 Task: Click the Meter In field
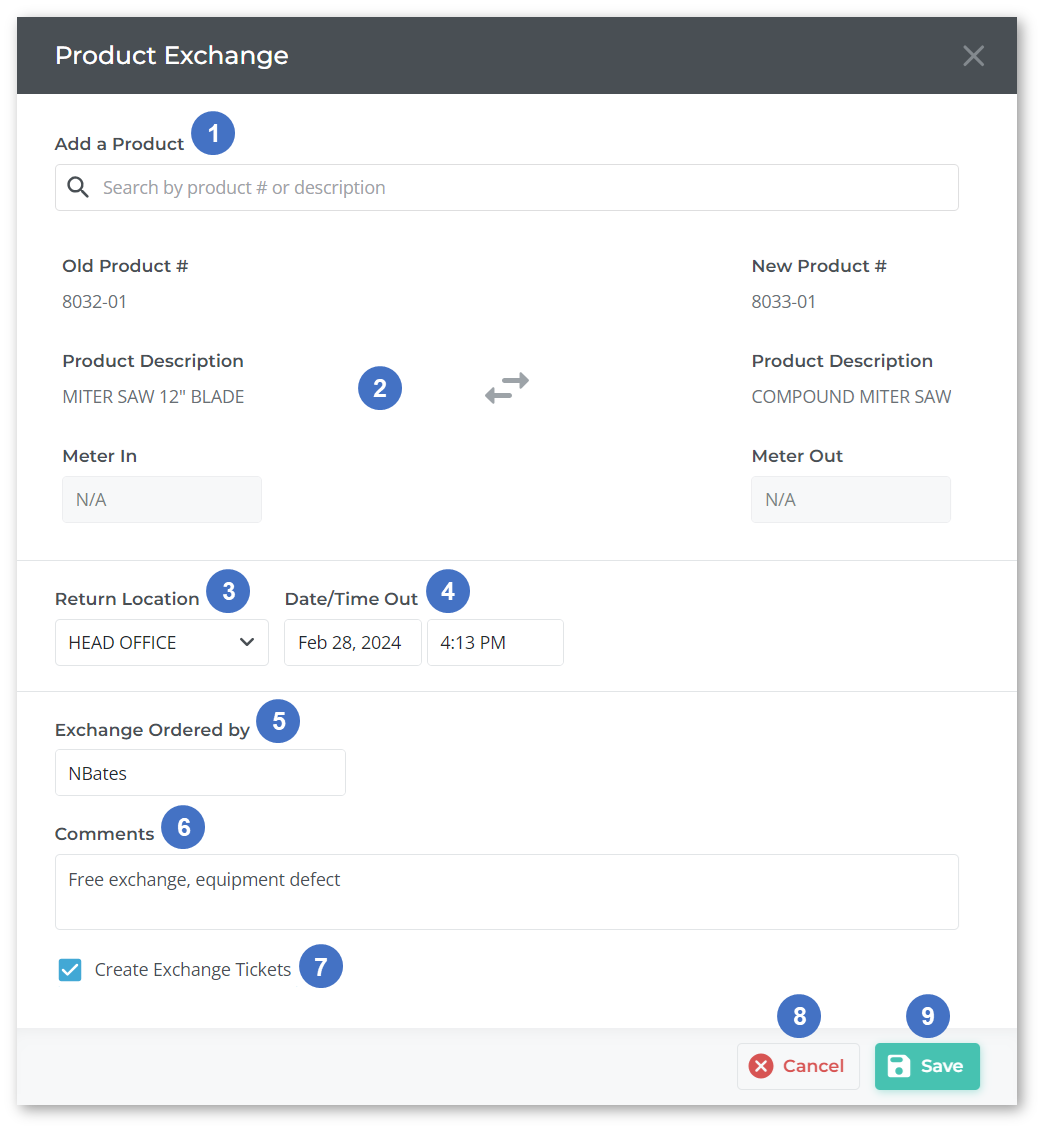162,499
